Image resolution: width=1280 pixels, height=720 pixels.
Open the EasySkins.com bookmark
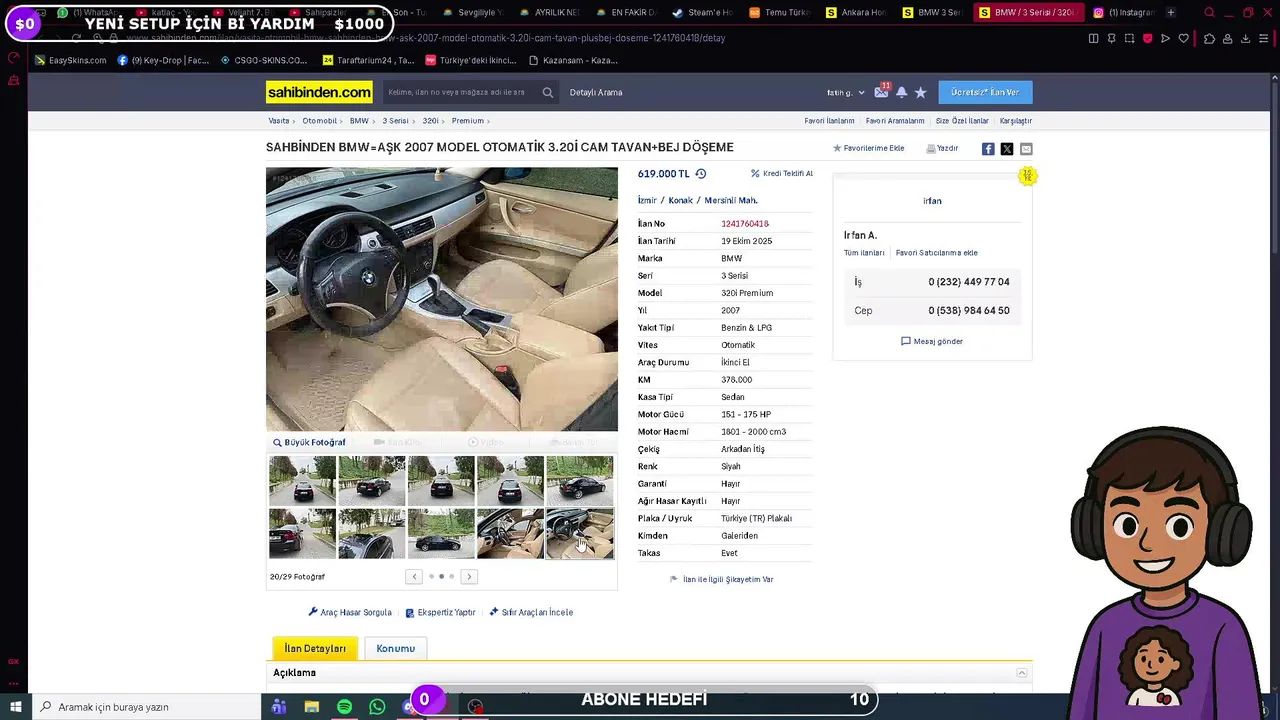tap(70, 60)
